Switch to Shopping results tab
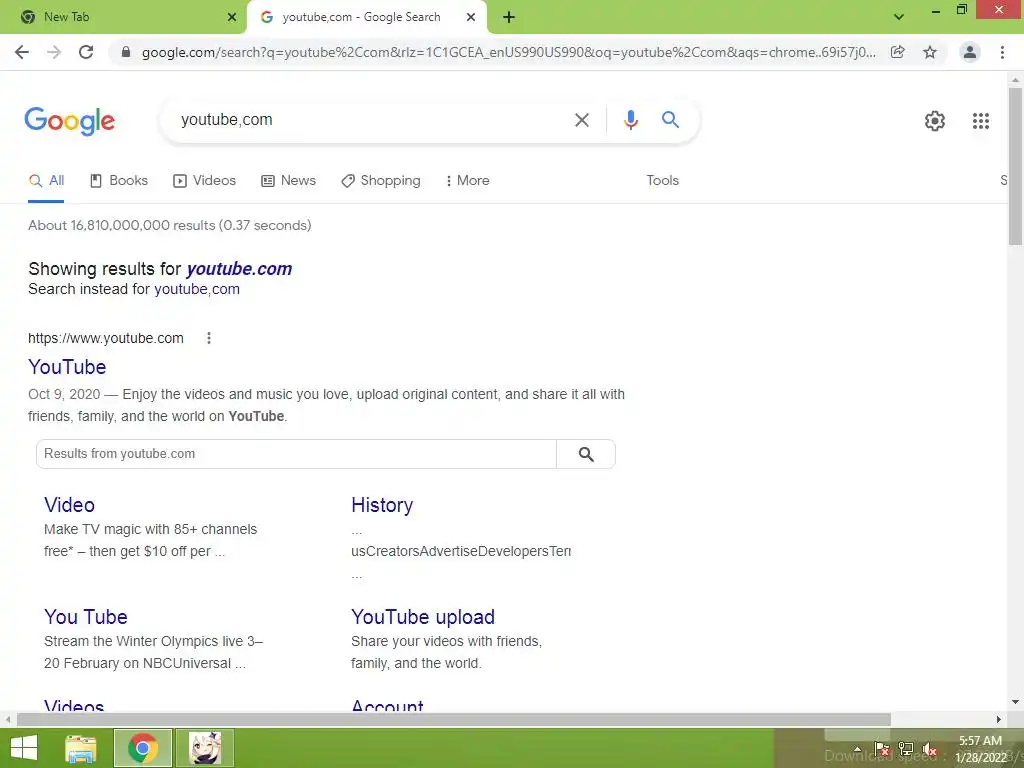The width and height of the screenshot is (1024, 768). 381,181
